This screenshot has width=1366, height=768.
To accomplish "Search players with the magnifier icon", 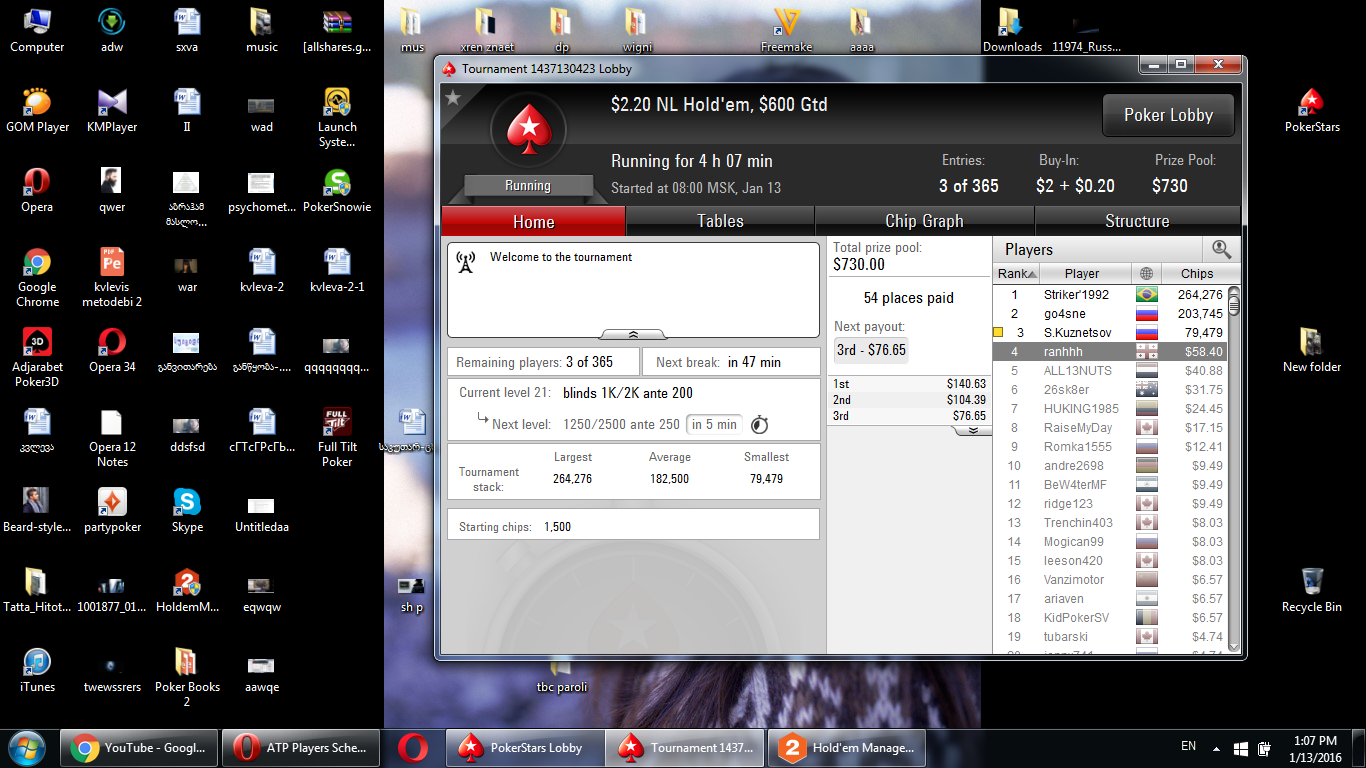I will (1221, 249).
